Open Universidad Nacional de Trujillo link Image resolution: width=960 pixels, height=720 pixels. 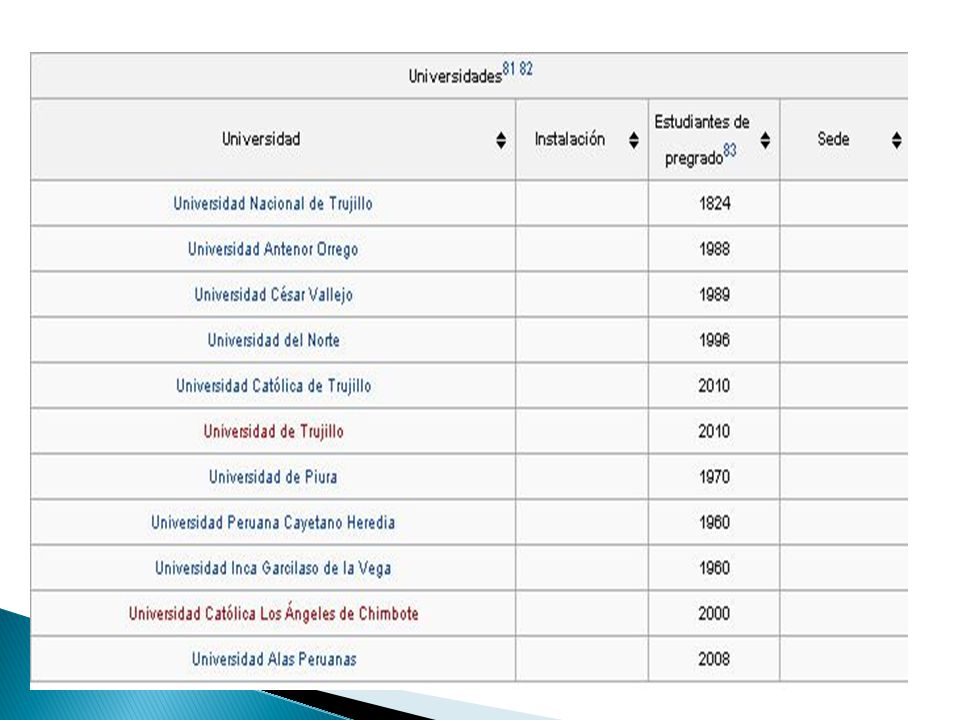coord(273,203)
